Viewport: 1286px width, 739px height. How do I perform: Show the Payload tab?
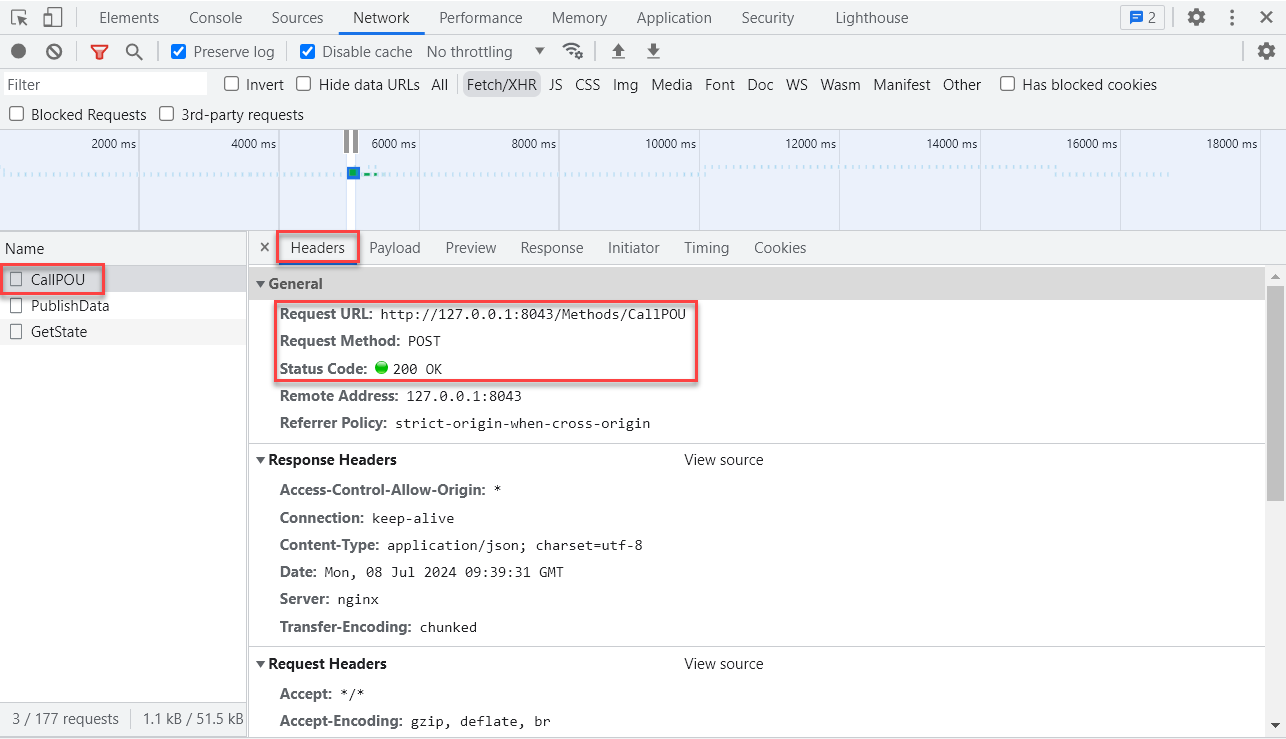pos(395,247)
